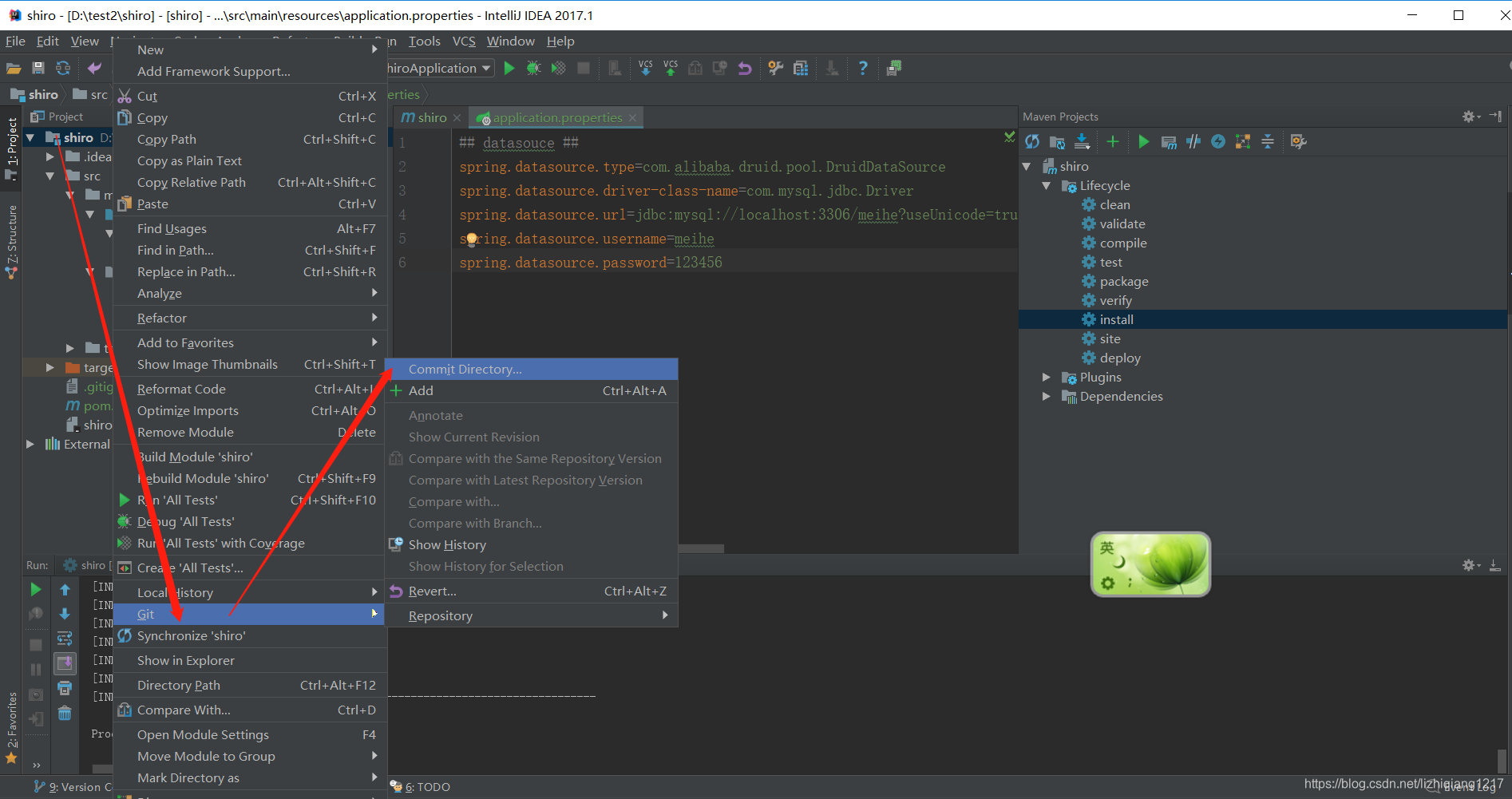This screenshot has width=1512, height=799.
Task: Open the Tools menu
Action: coord(424,42)
